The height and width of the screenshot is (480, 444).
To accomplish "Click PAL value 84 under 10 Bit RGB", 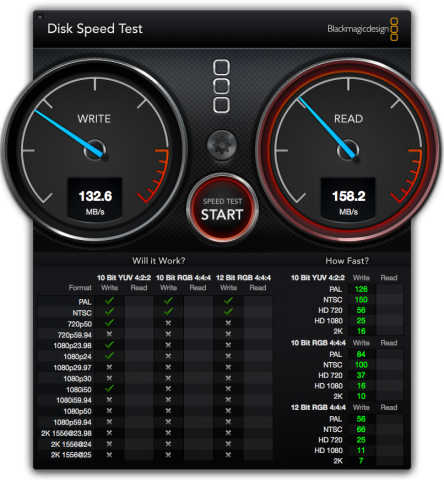I will 361,354.
